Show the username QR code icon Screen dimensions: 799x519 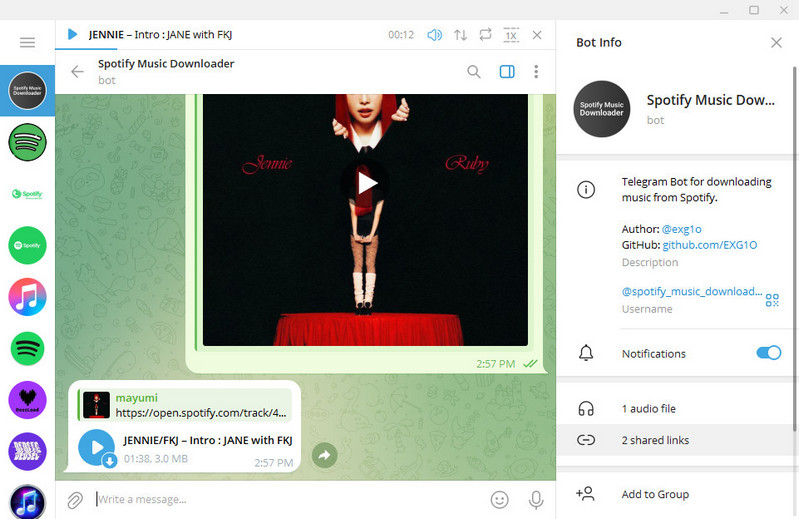[772, 300]
